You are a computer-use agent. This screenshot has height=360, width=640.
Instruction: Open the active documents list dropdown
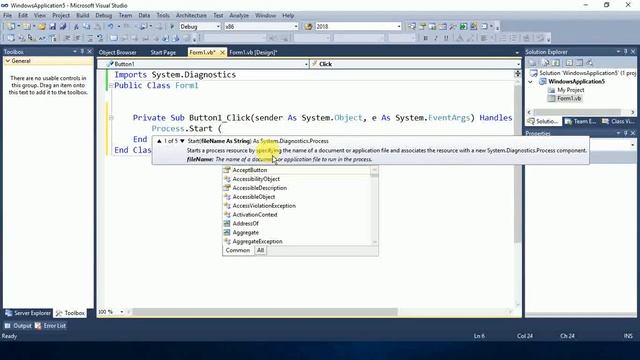pos(517,53)
